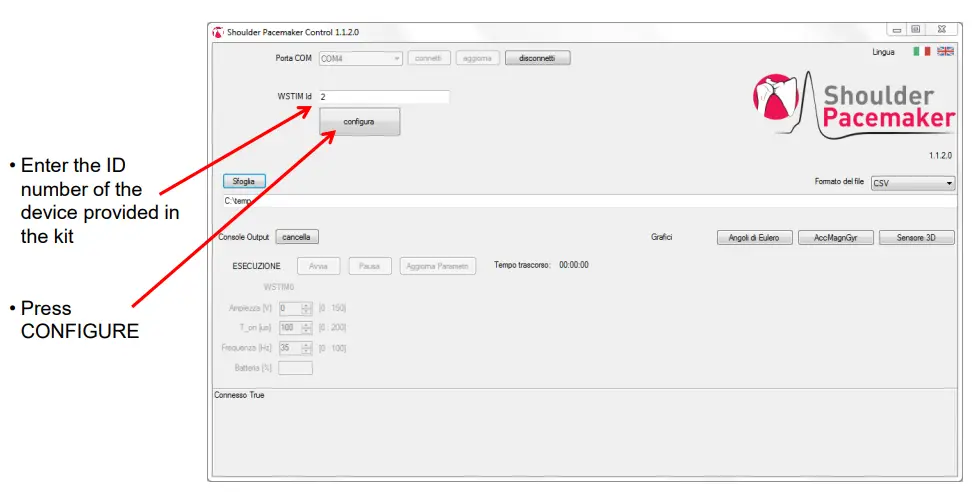Image resolution: width=976 pixels, height=504 pixels.
Task: Click the Aggiorna Parametri button
Action: click(x=438, y=266)
